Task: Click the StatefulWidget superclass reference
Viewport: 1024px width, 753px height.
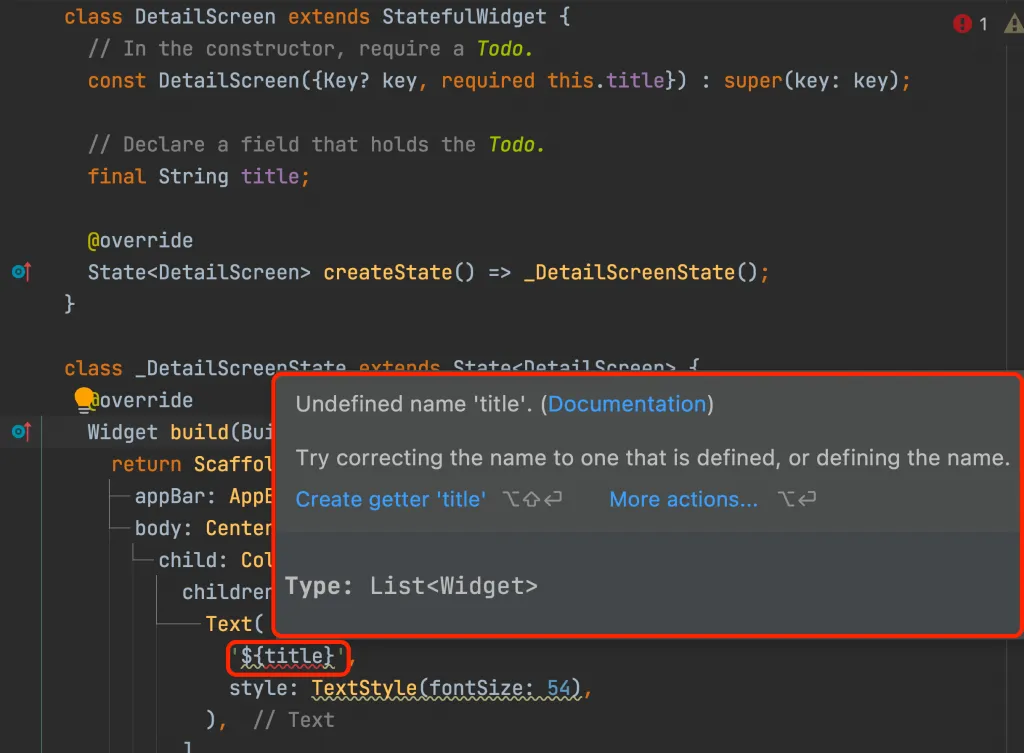Action: [x=466, y=16]
